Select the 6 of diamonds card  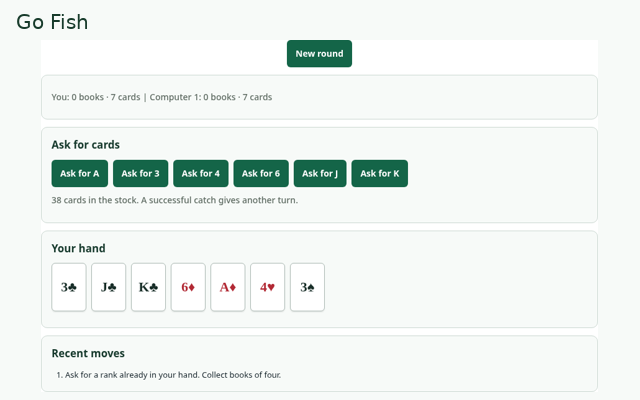(x=188, y=287)
